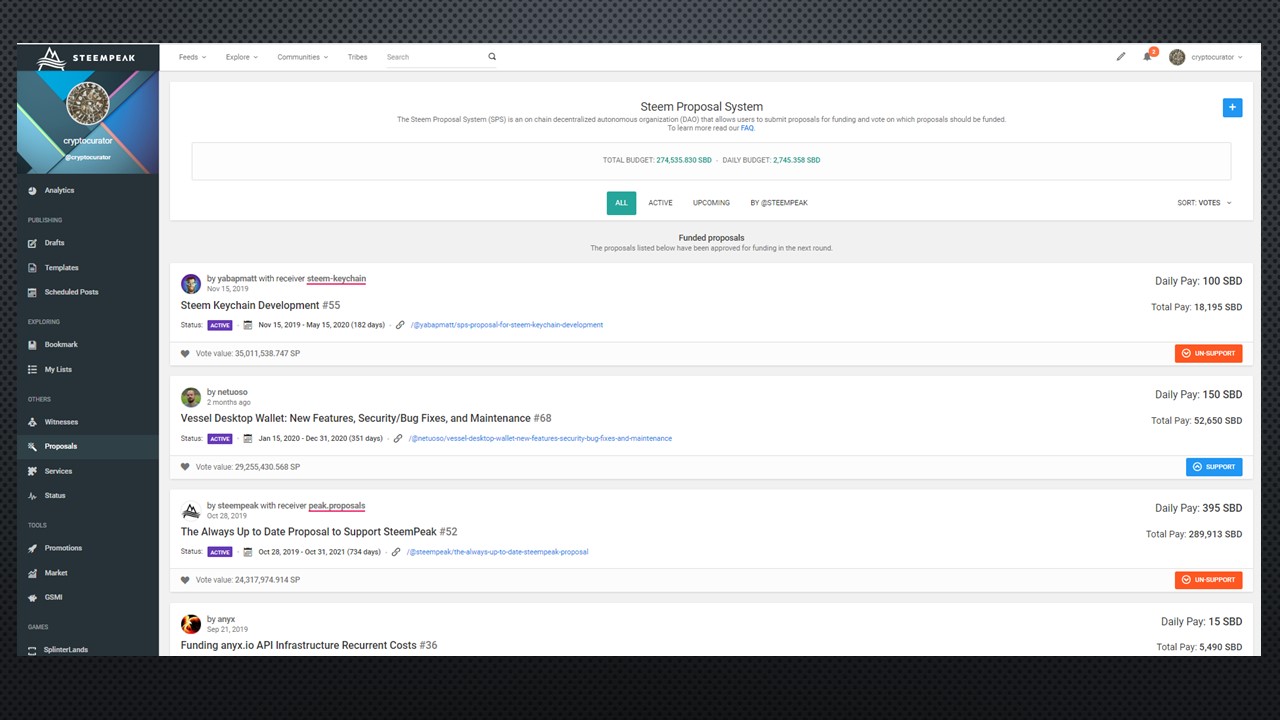
Task: Switch to the Active proposals tab
Action: pos(660,203)
